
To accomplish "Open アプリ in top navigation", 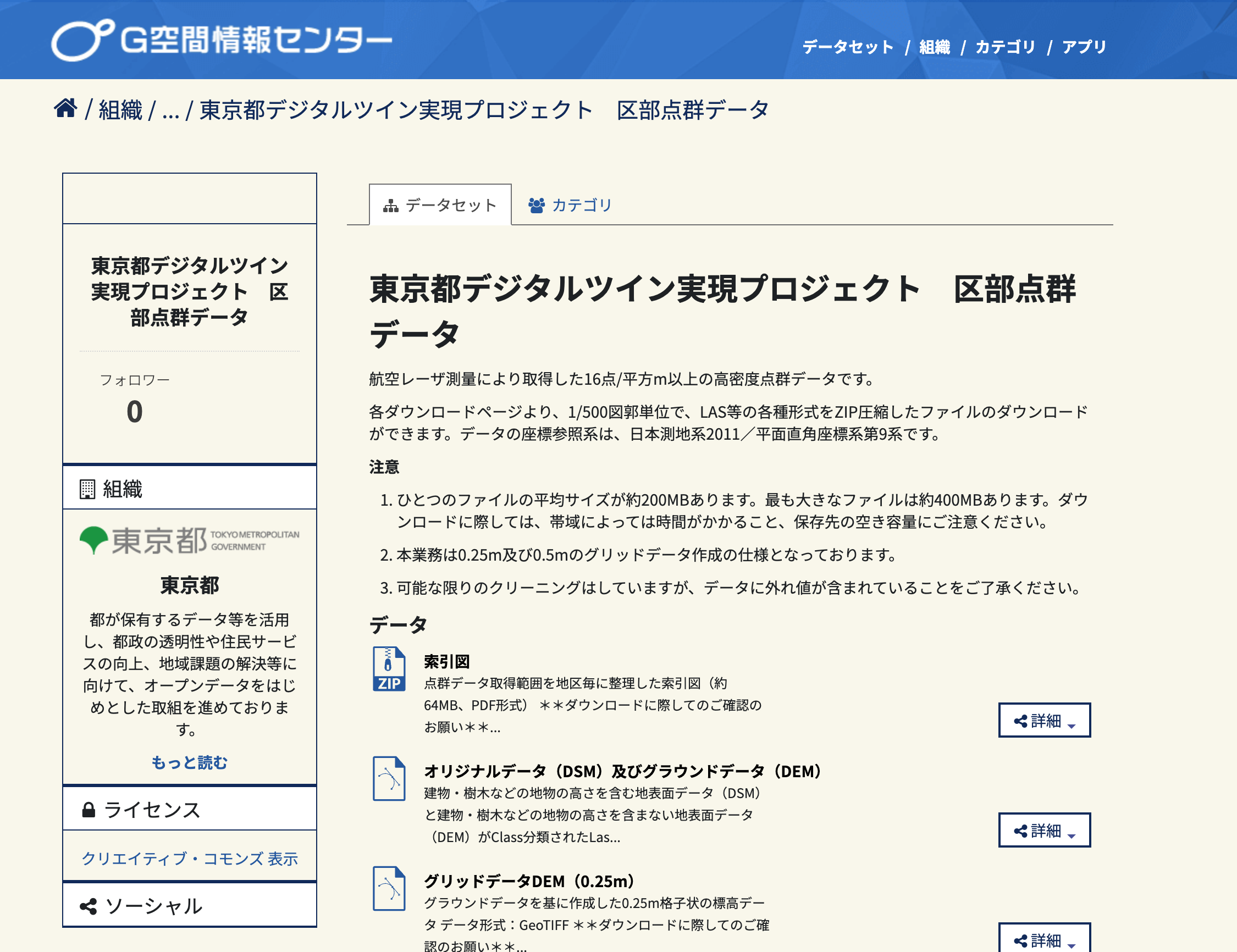I will click(1084, 47).
